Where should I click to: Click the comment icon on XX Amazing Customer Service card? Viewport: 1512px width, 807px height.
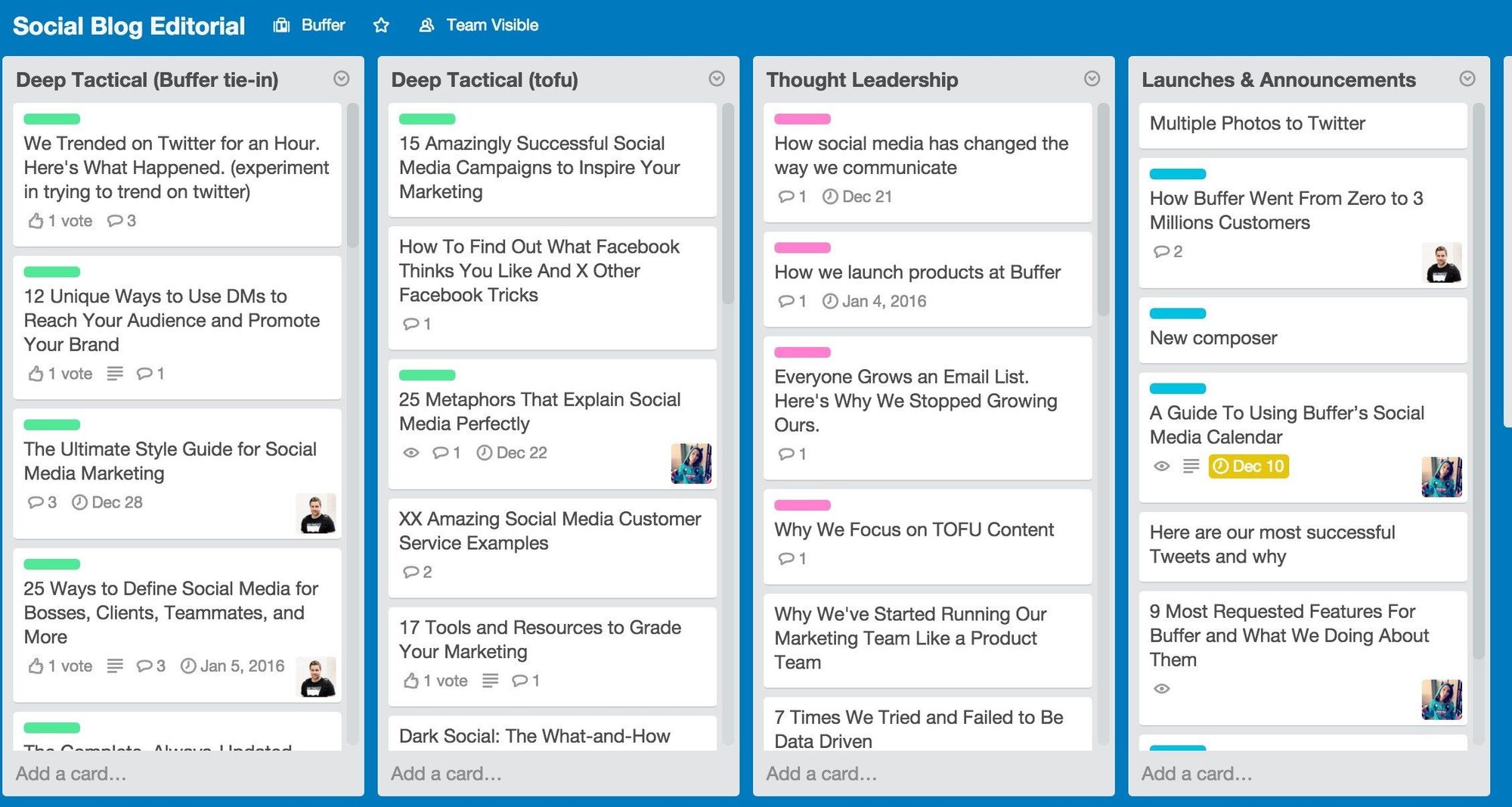[411, 573]
